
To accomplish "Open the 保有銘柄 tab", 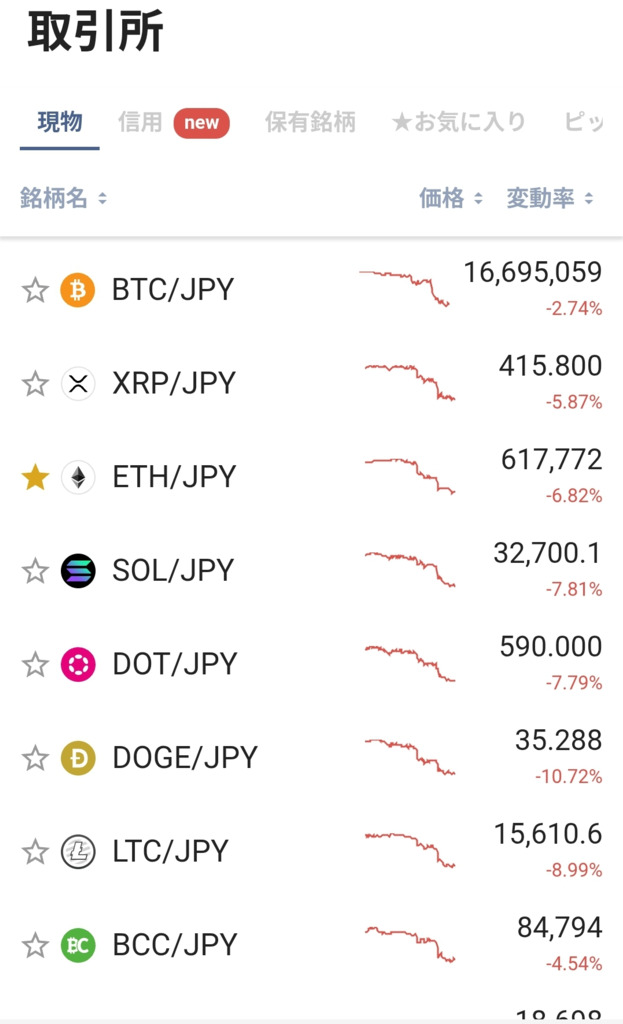I will point(310,122).
